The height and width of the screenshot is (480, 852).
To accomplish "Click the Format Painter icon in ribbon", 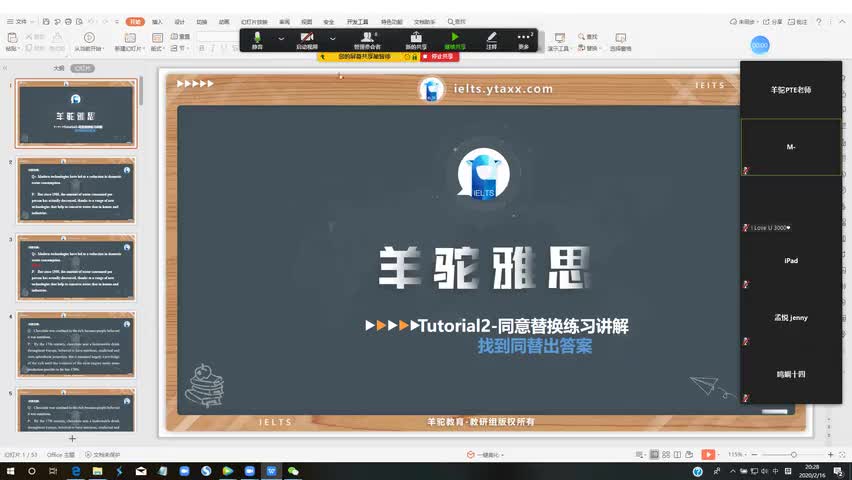I will coord(57,38).
